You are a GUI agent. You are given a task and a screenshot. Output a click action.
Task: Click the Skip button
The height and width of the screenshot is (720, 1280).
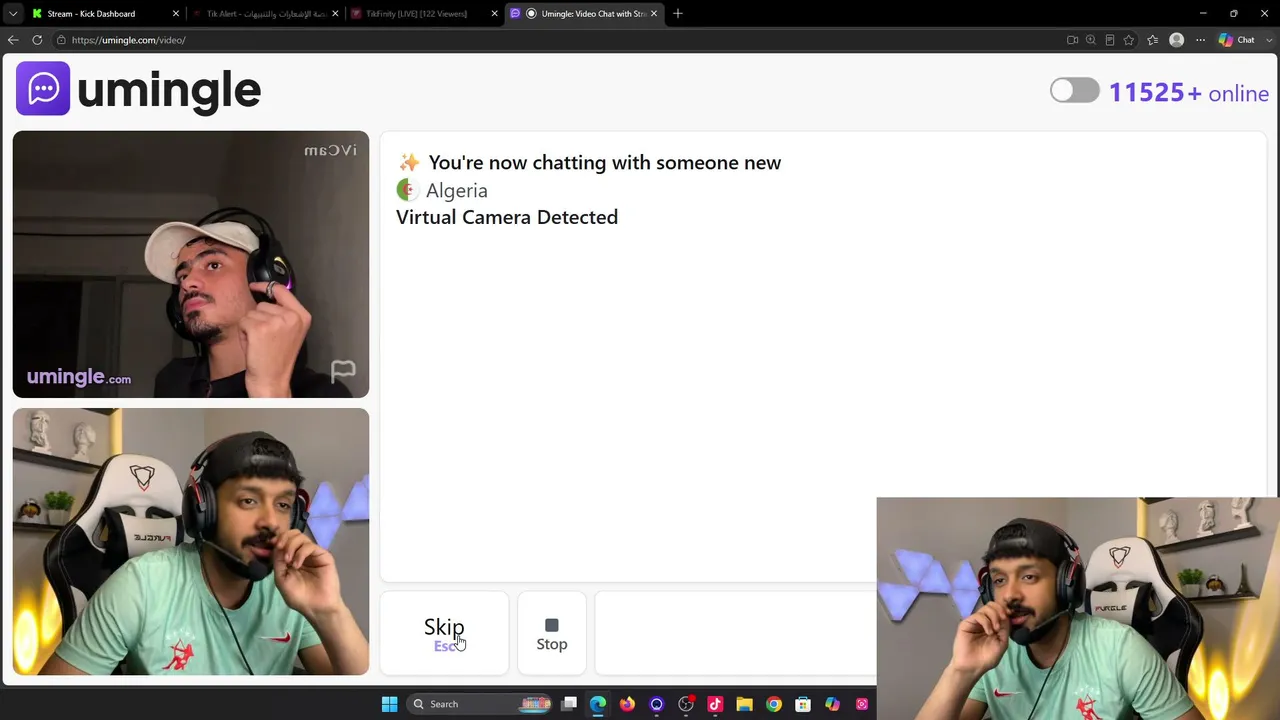[x=444, y=634]
